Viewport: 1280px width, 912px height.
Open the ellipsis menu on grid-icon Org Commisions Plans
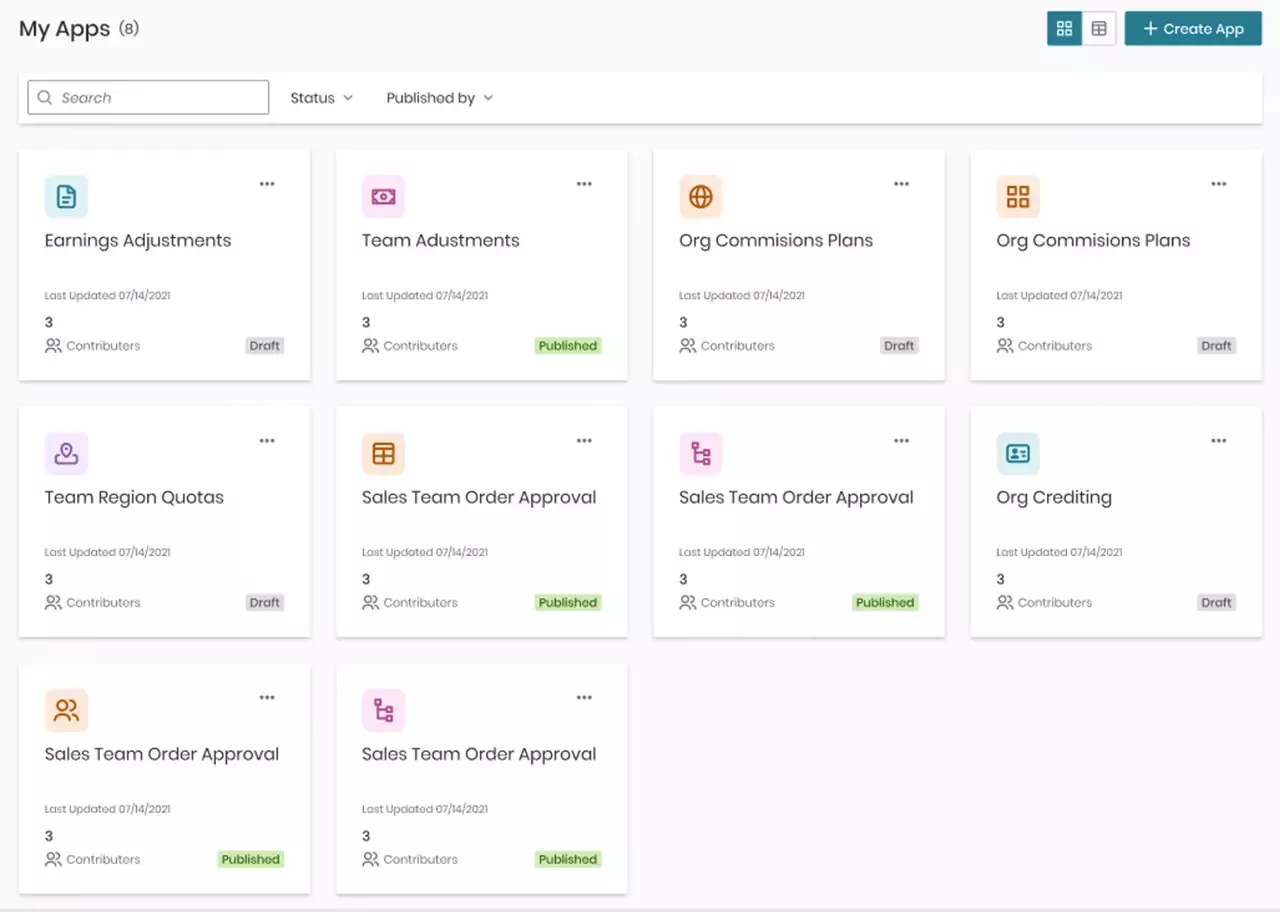[x=1218, y=184]
